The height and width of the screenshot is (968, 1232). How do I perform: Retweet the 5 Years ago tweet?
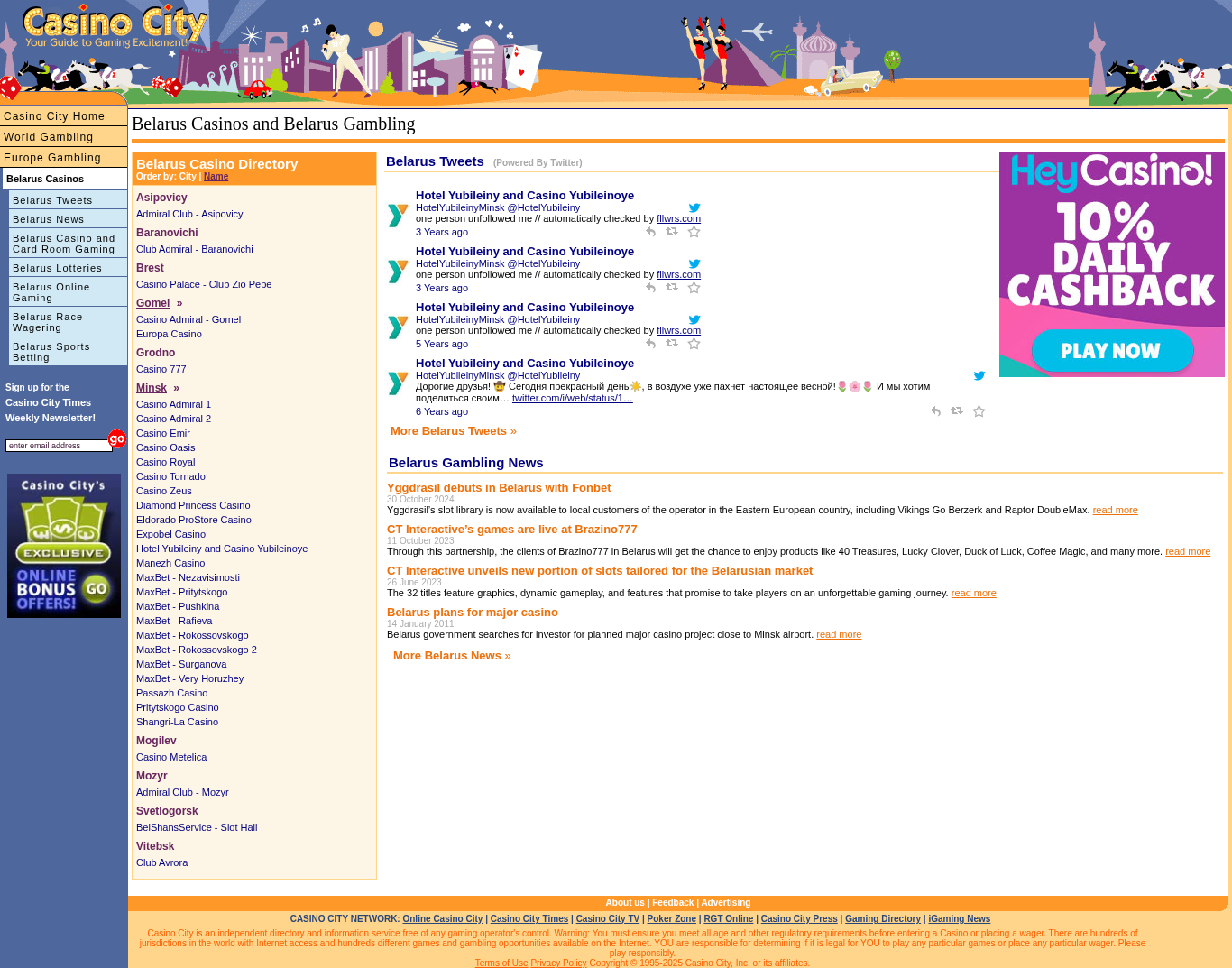pos(672,343)
